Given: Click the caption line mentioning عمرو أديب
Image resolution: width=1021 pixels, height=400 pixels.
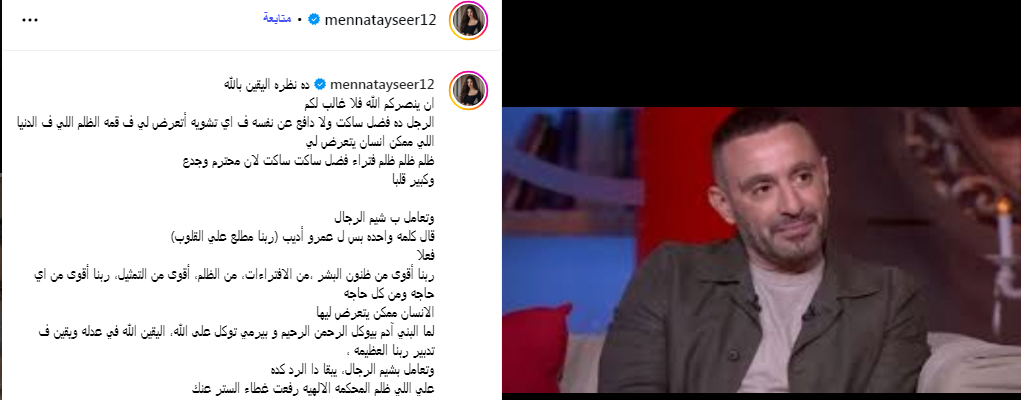Looking at the screenshot, I should click(303, 237).
